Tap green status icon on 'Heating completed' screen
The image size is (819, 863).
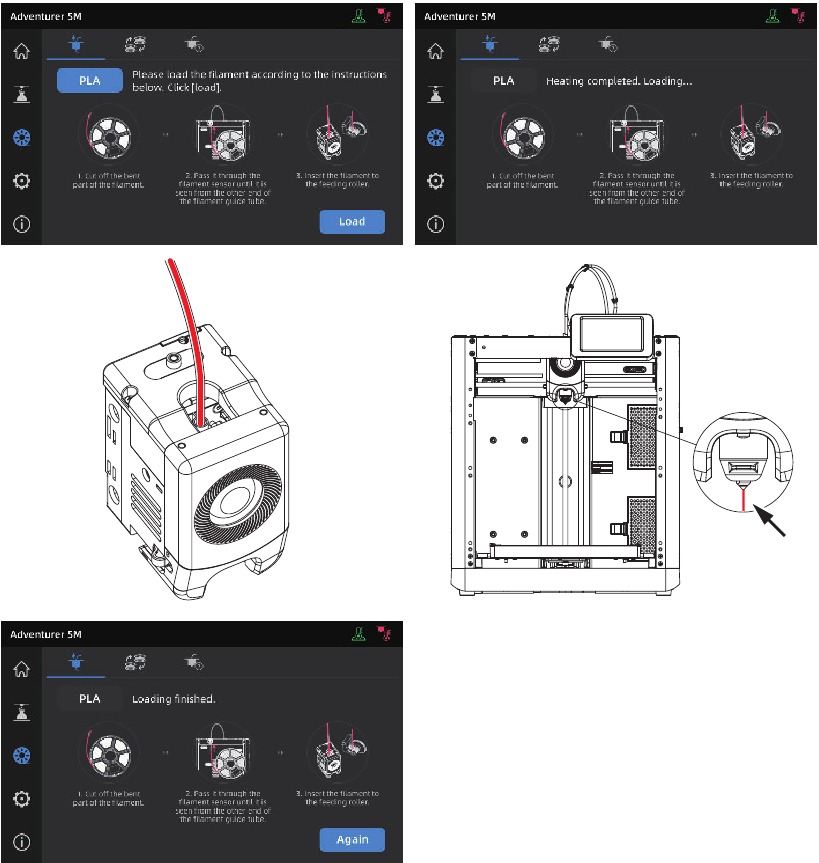(x=773, y=16)
